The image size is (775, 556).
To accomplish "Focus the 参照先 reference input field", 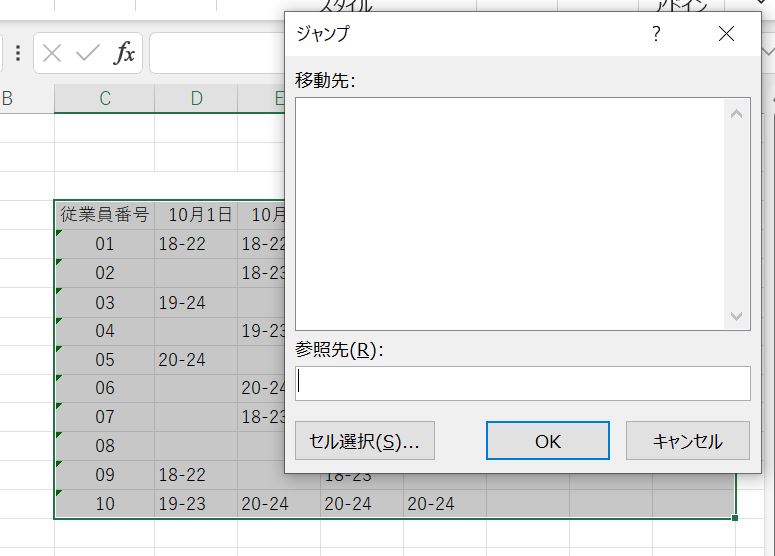I will pos(522,383).
